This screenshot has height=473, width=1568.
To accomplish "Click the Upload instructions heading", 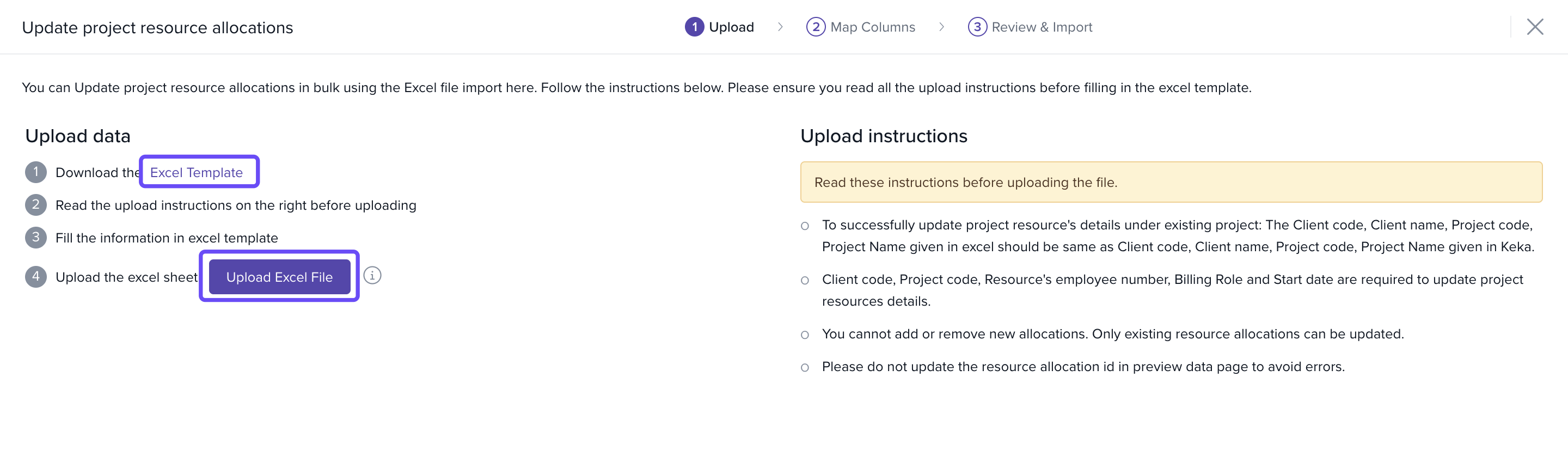I will [883, 136].
